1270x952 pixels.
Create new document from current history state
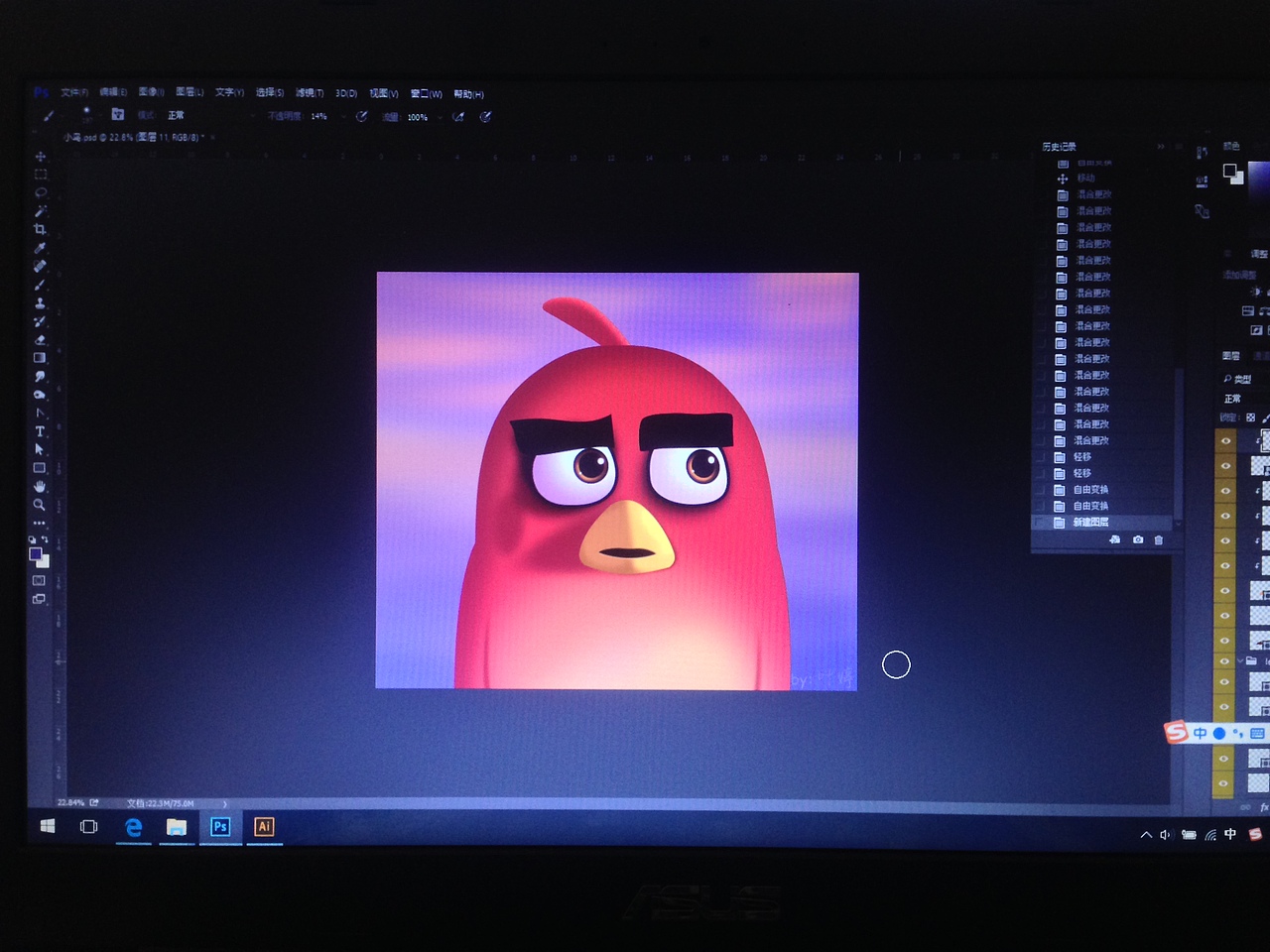coord(1115,539)
